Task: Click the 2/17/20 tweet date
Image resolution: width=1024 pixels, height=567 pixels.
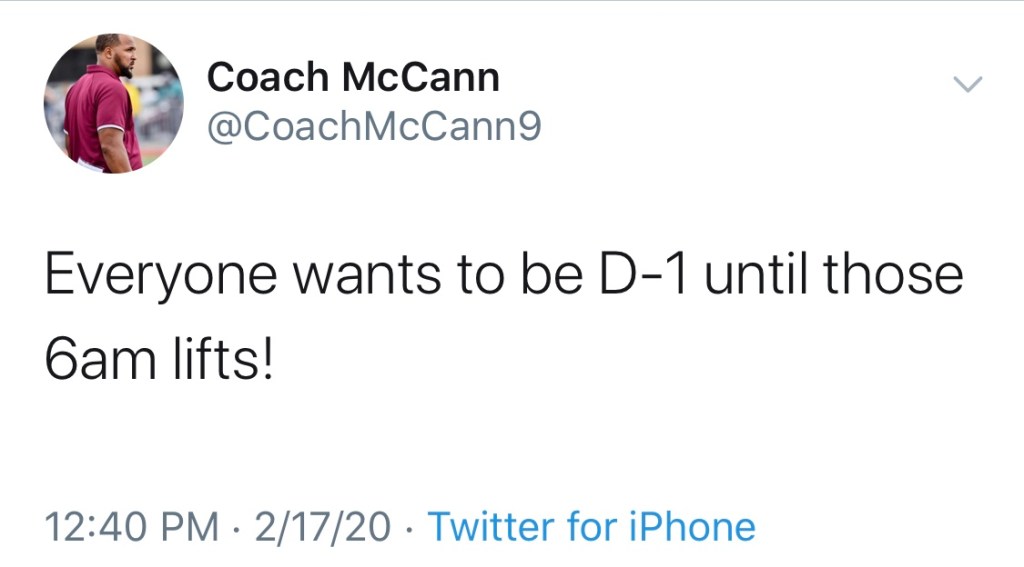Action: point(321,525)
